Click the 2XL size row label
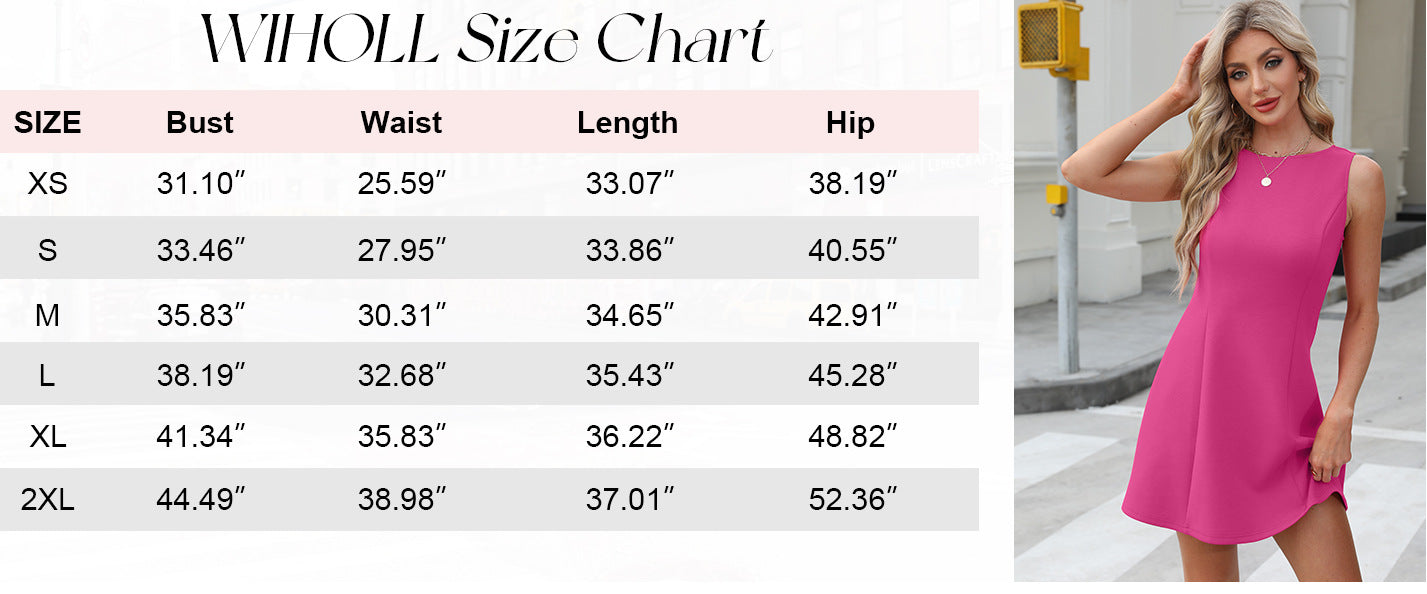 click(x=47, y=500)
